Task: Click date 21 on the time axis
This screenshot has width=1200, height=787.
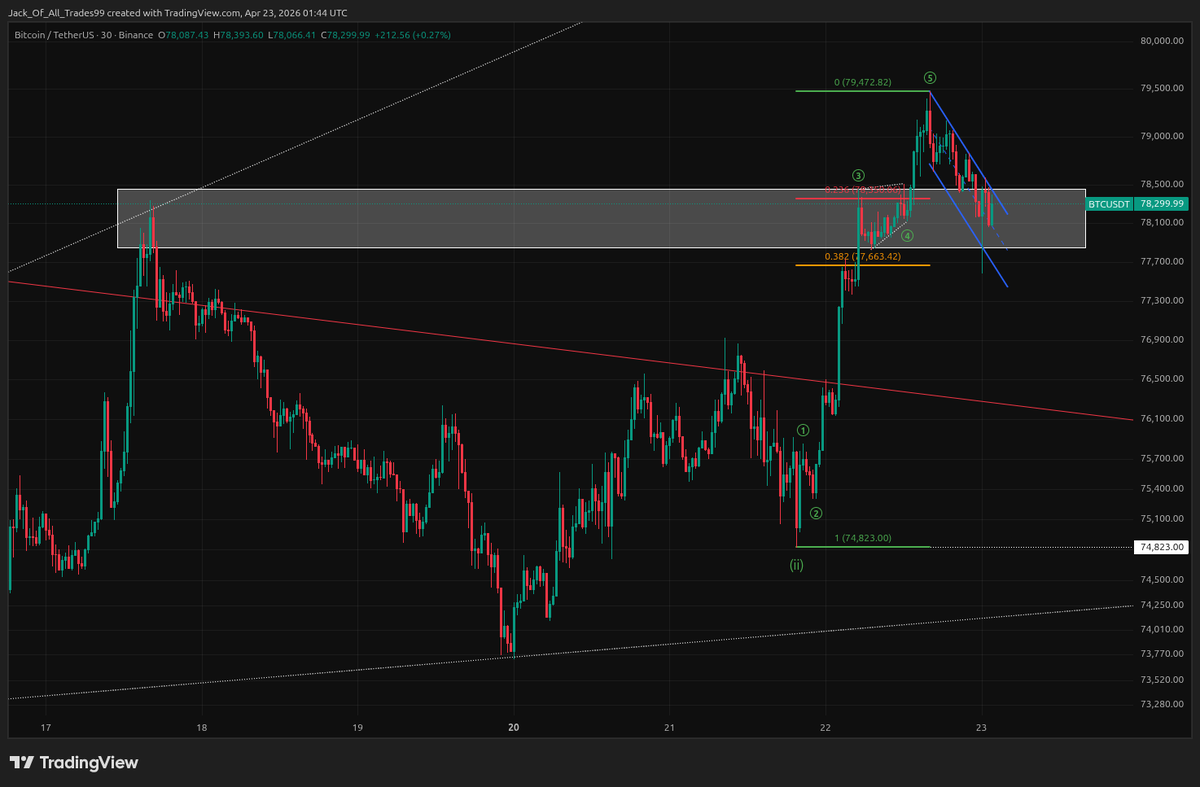Action: pos(669,727)
